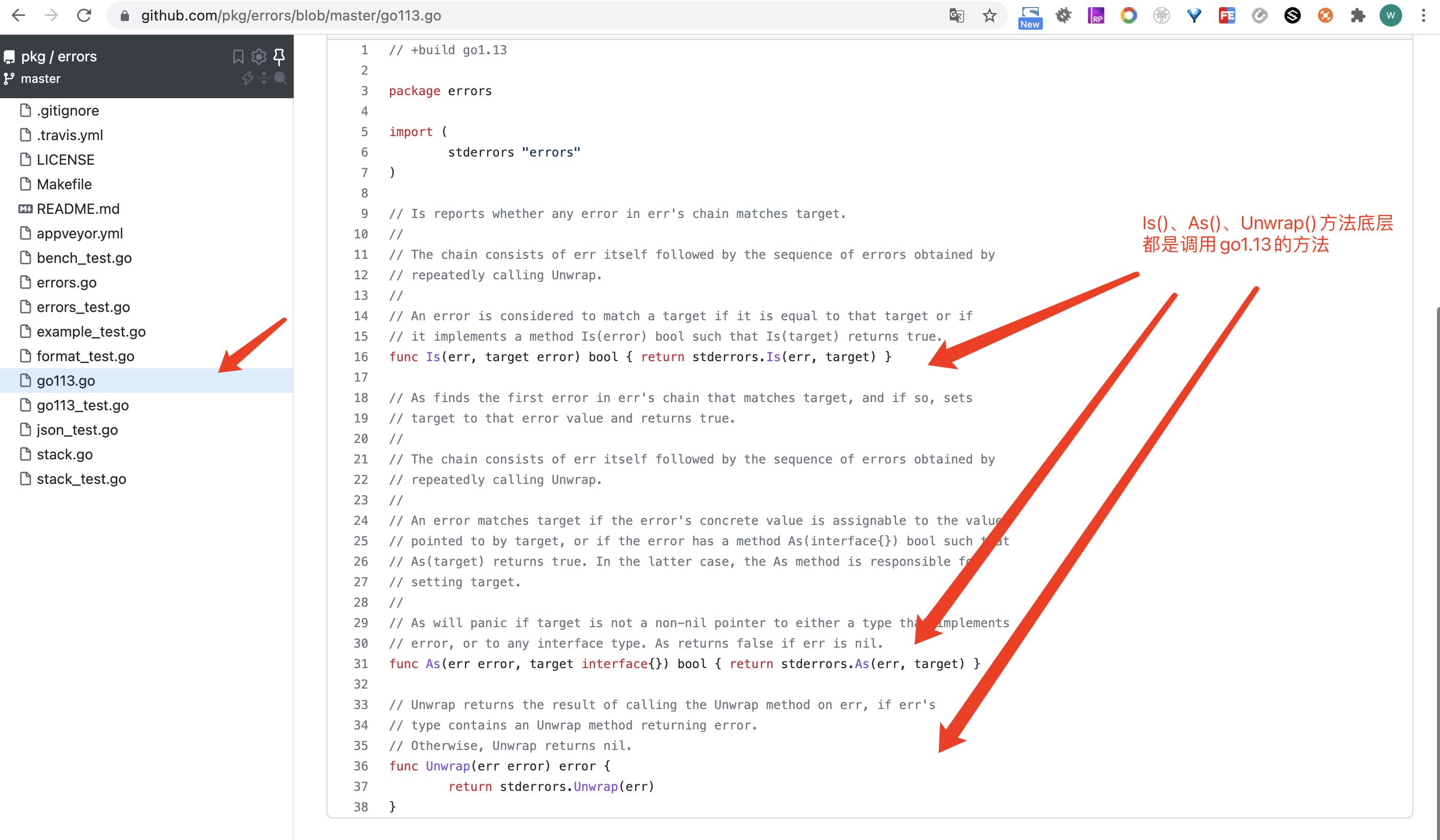The height and width of the screenshot is (840, 1440).
Task: Click the green W profile avatar
Action: [x=1390, y=16]
